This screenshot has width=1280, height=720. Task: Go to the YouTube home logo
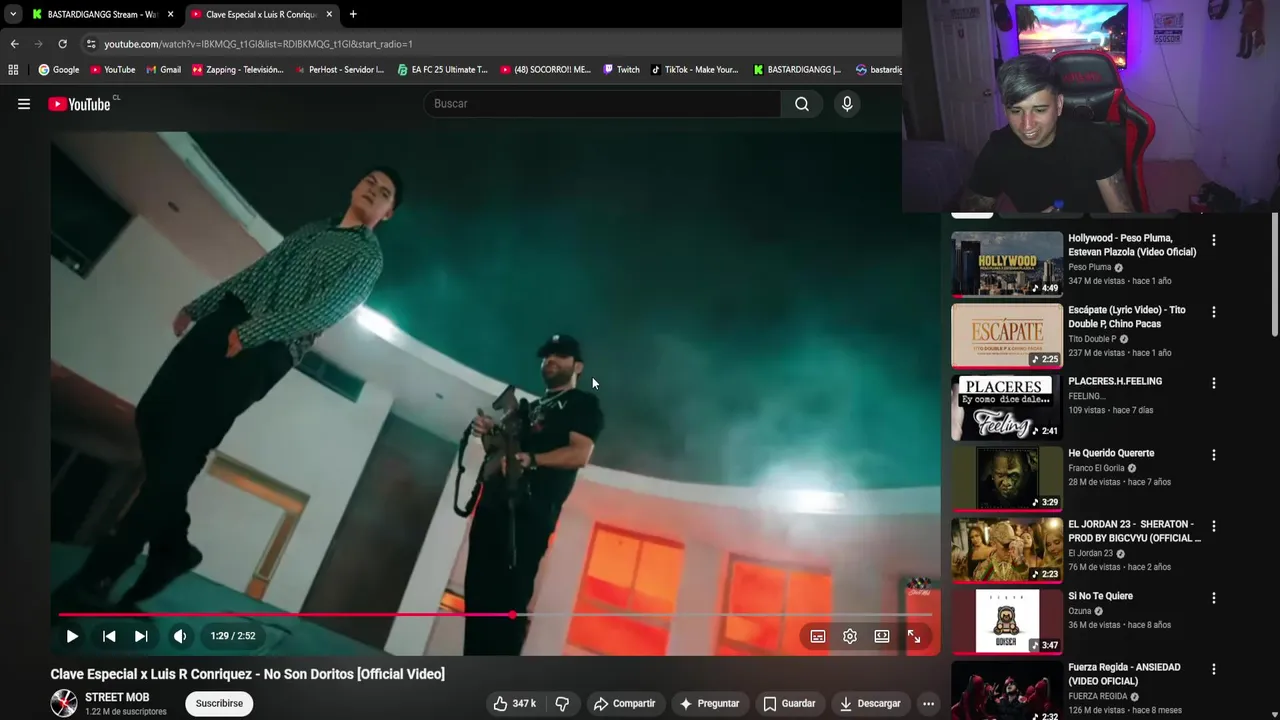point(80,104)
